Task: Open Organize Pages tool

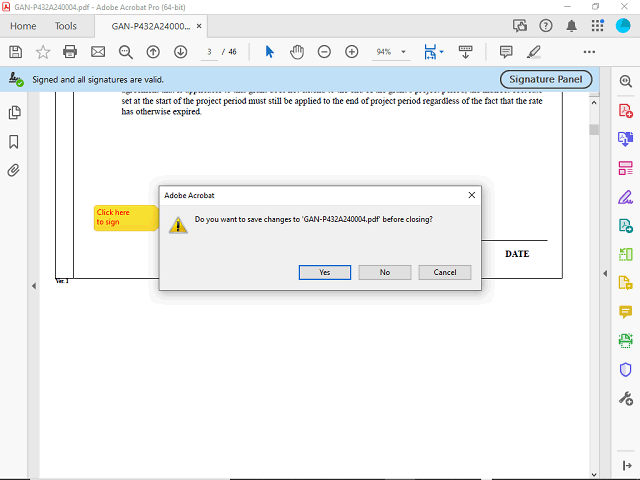Action: point(625,254)
